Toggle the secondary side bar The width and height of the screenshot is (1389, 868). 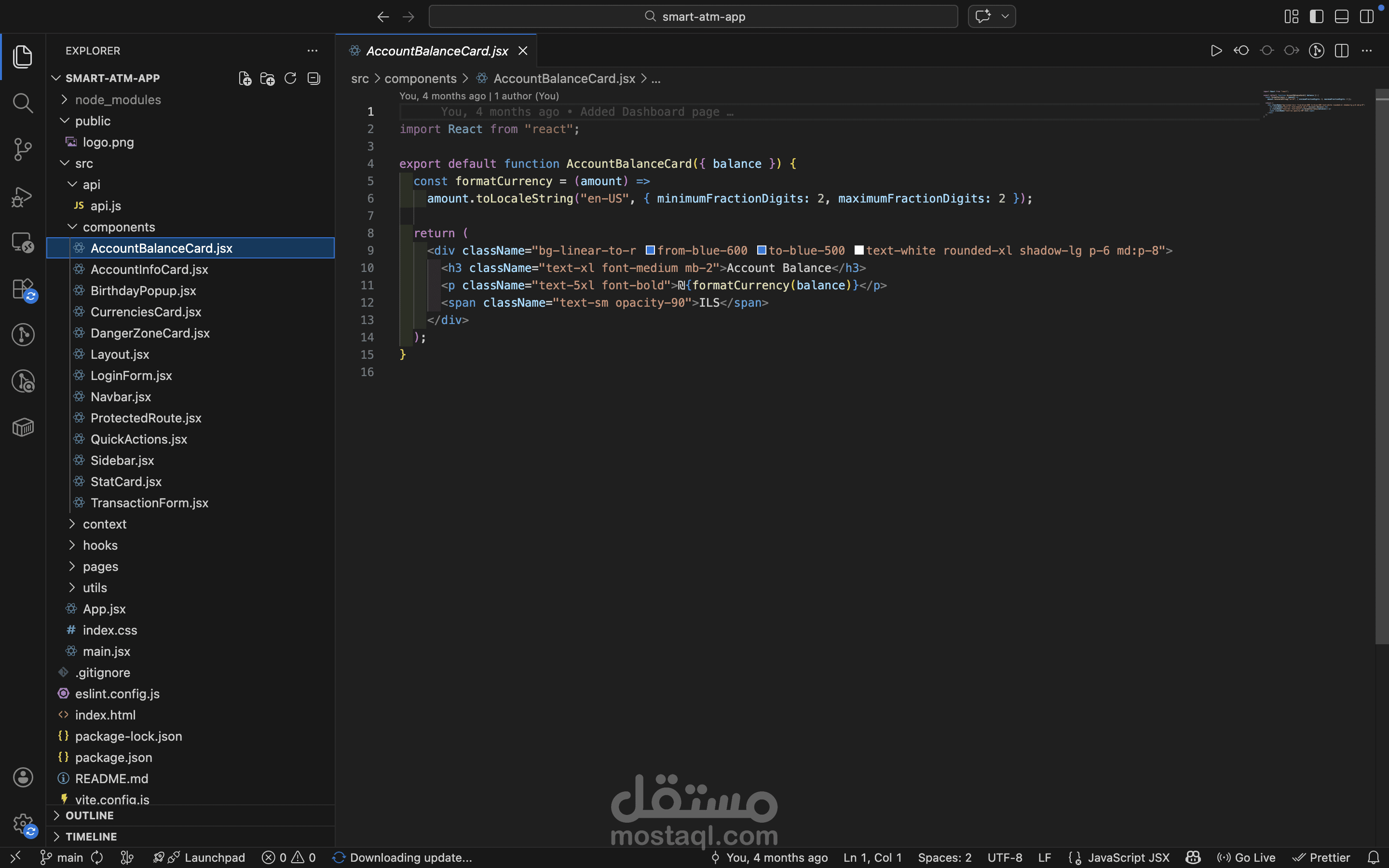click(1367, 17)
